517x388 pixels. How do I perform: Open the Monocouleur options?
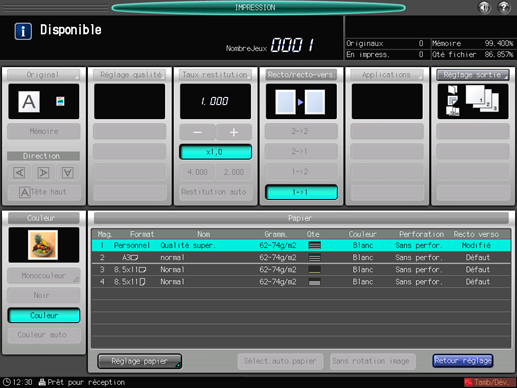click(x=44, y=276)
